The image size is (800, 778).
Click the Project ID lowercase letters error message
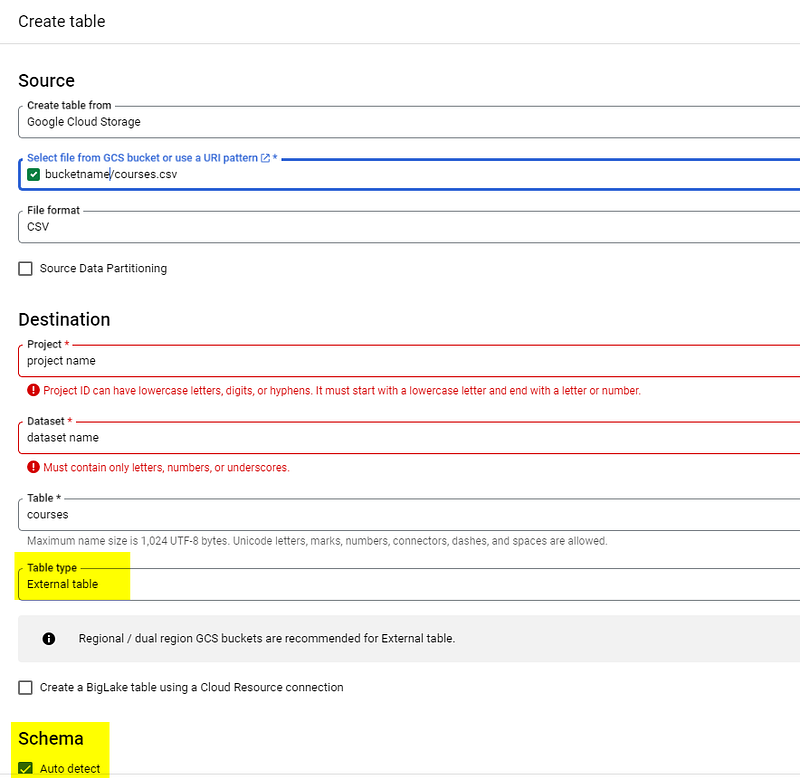tap(342, 391)
